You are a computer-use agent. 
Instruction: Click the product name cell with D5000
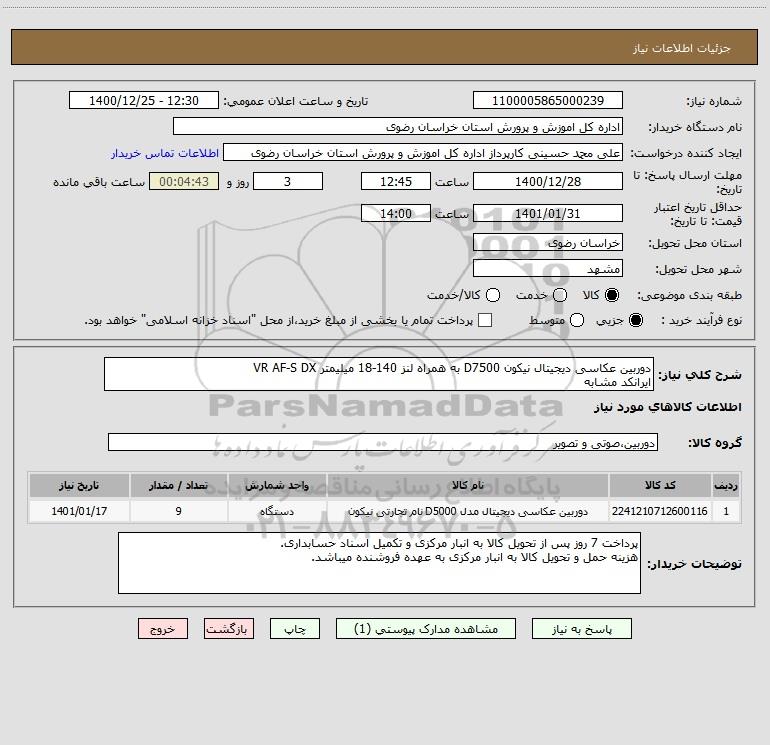click(468, 511)
